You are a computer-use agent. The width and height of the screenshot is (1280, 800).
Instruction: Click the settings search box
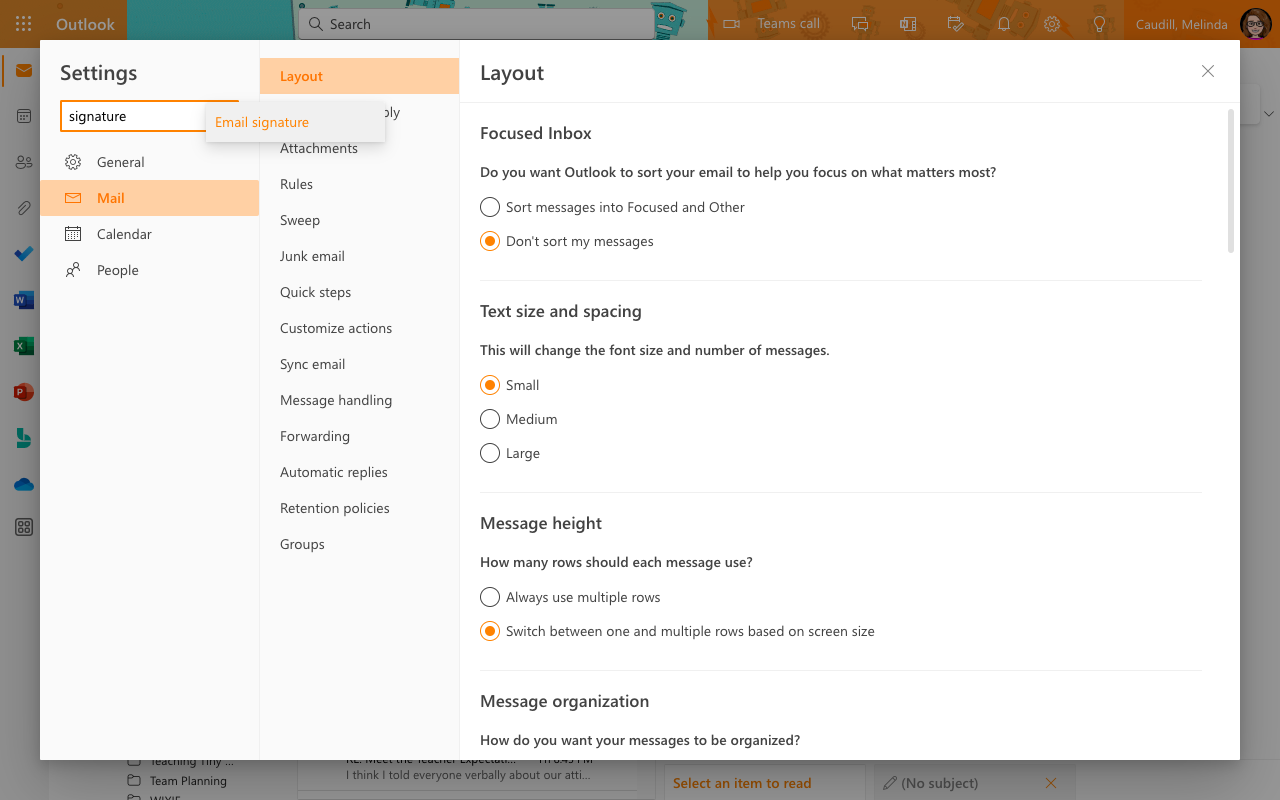[x=135, y=116]
